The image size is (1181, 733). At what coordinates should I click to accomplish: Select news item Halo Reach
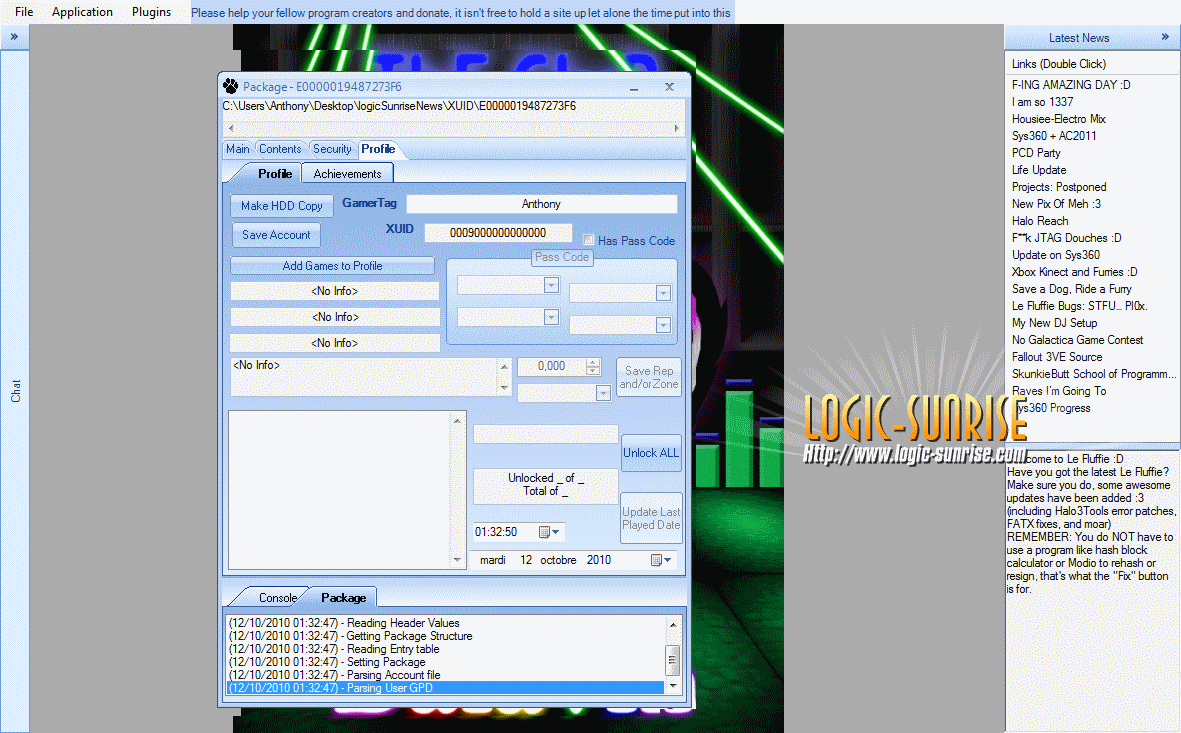1039,221
